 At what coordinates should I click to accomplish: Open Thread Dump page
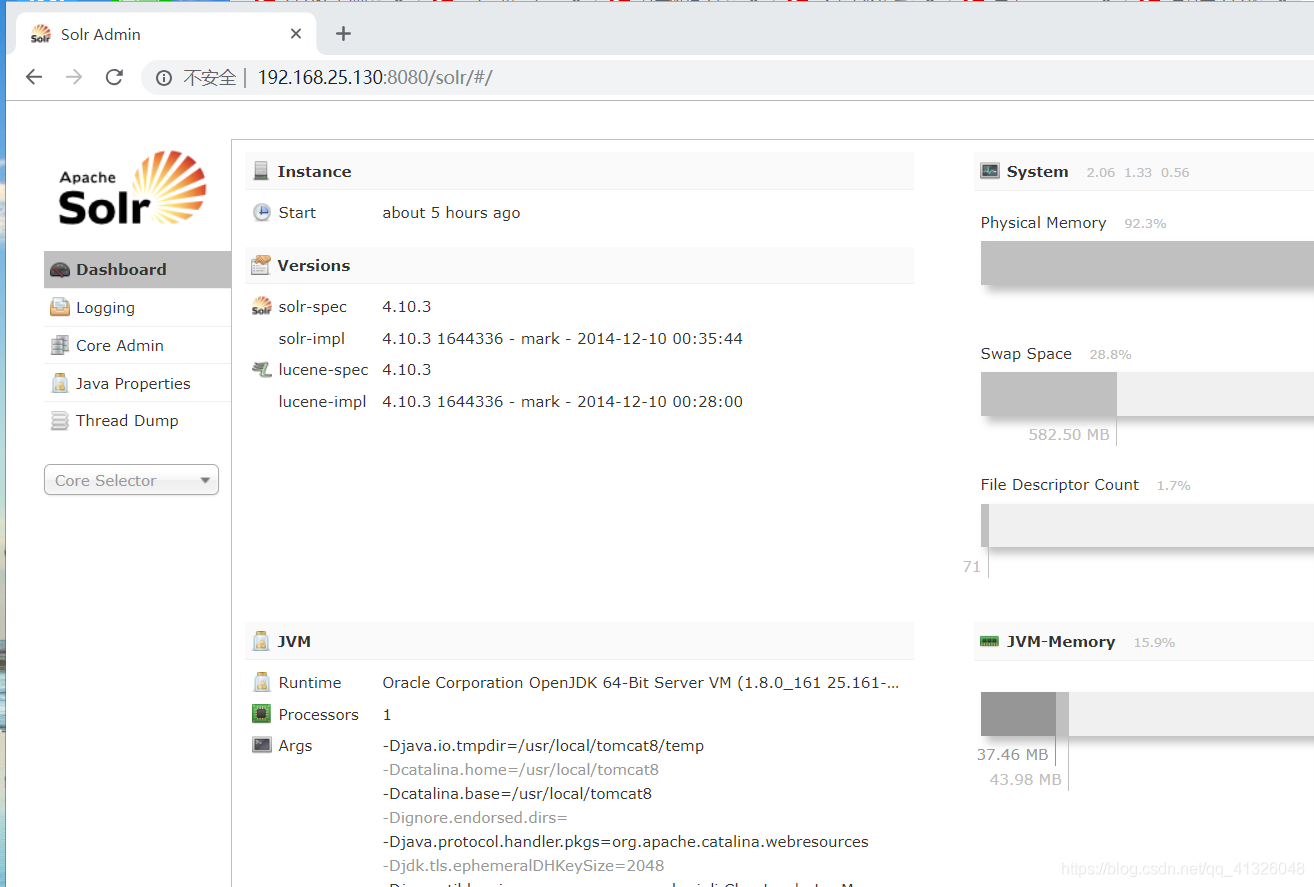pos(138,421)
